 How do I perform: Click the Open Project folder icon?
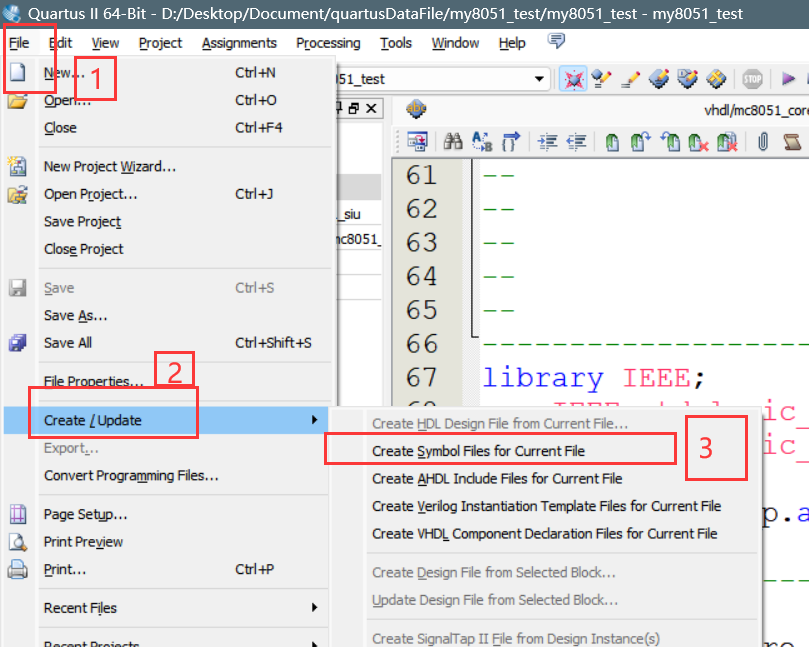[17, 195]
